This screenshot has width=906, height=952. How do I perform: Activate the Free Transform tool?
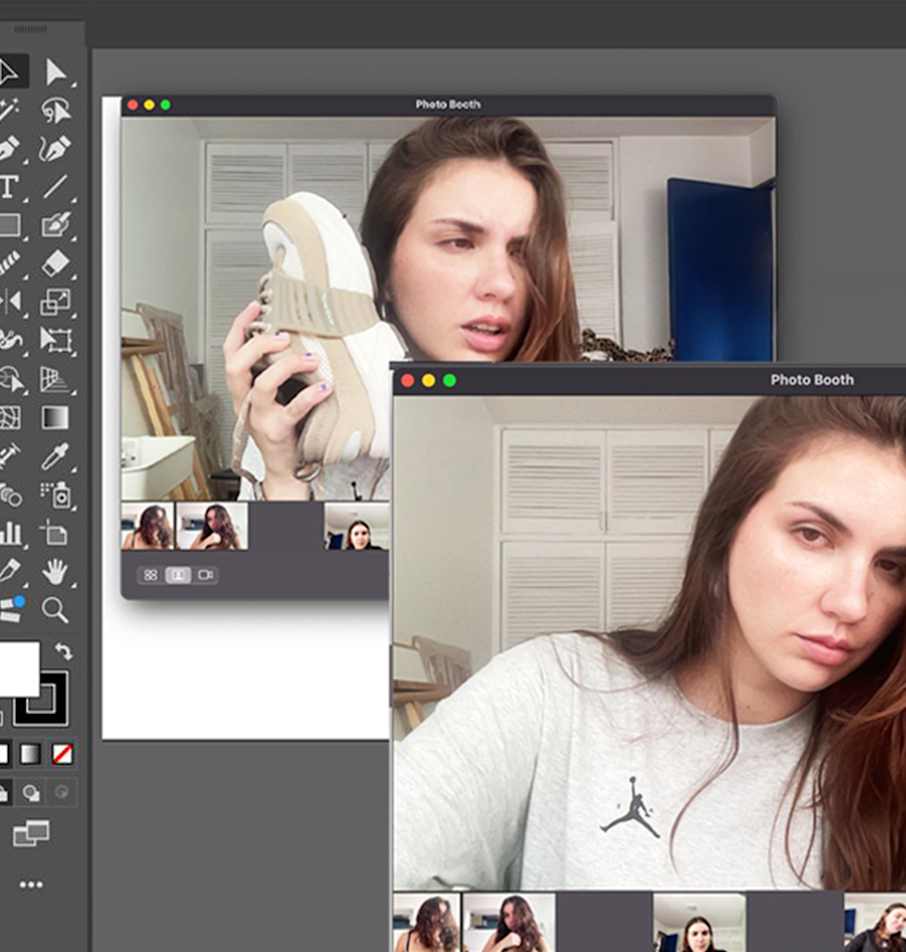pyautogui.click(x=56, y=340)
